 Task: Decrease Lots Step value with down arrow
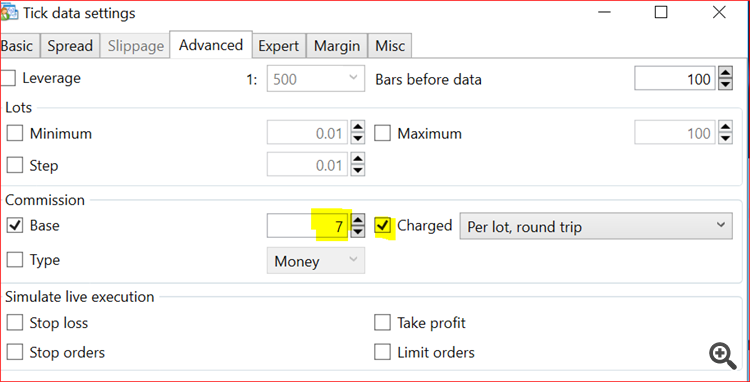click(358, 170)
